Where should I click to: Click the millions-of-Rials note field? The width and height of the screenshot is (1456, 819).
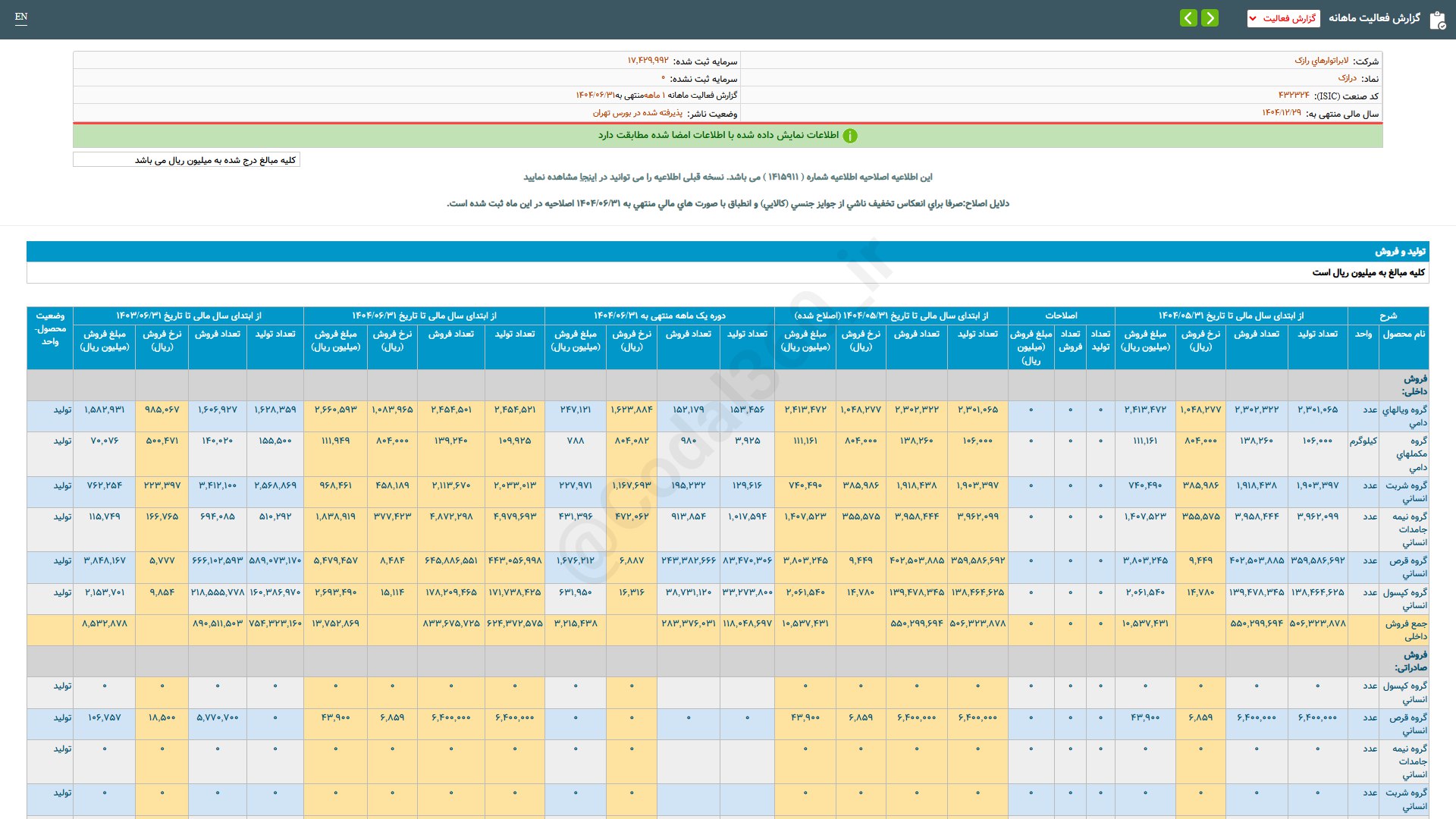187,160
